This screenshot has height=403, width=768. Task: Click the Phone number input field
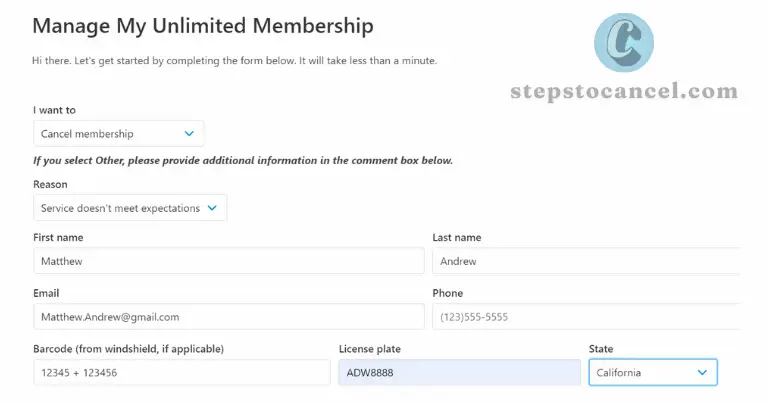pos(586,317)
